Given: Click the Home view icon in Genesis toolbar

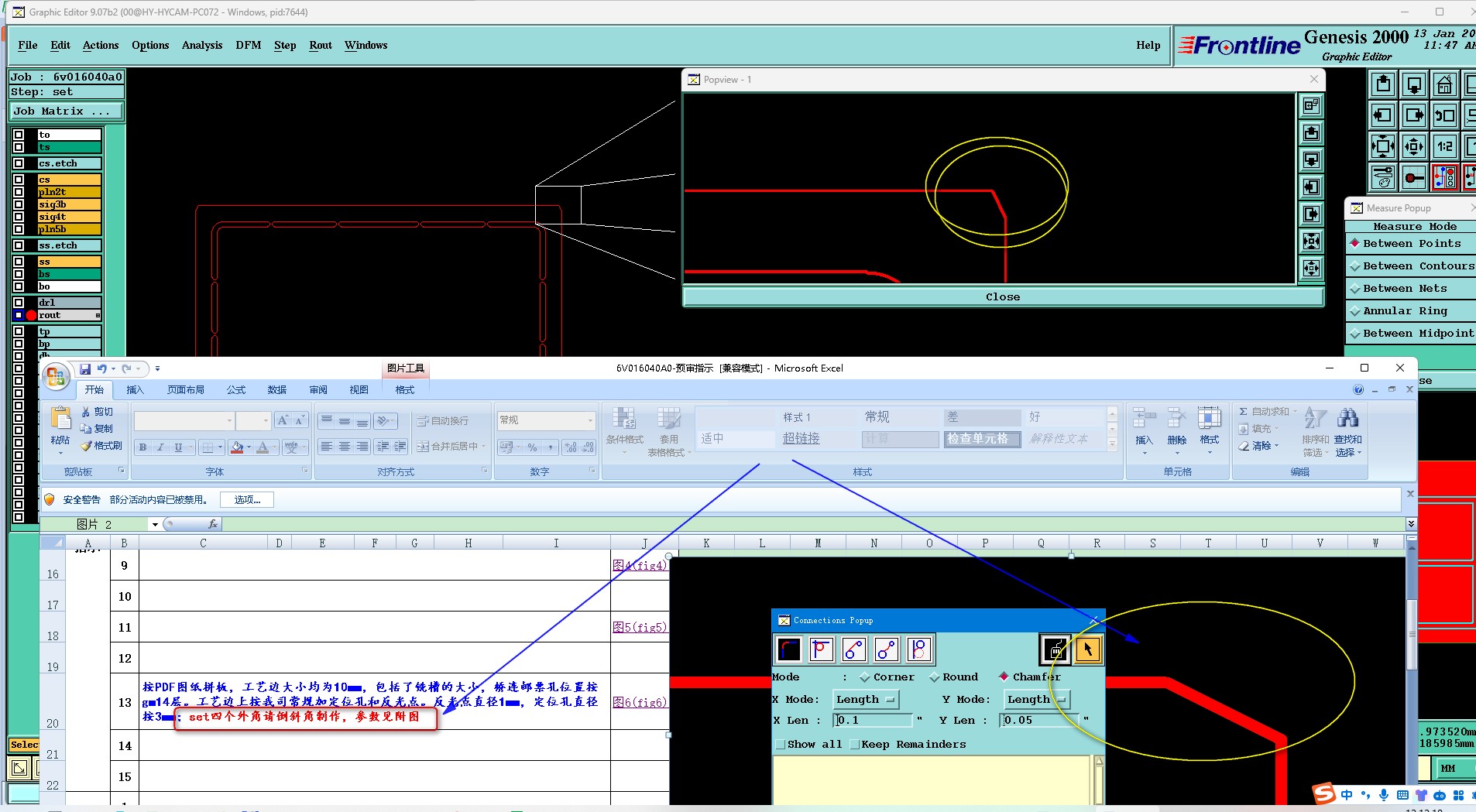Looking at the screenshot, I should pos(1444,84).
